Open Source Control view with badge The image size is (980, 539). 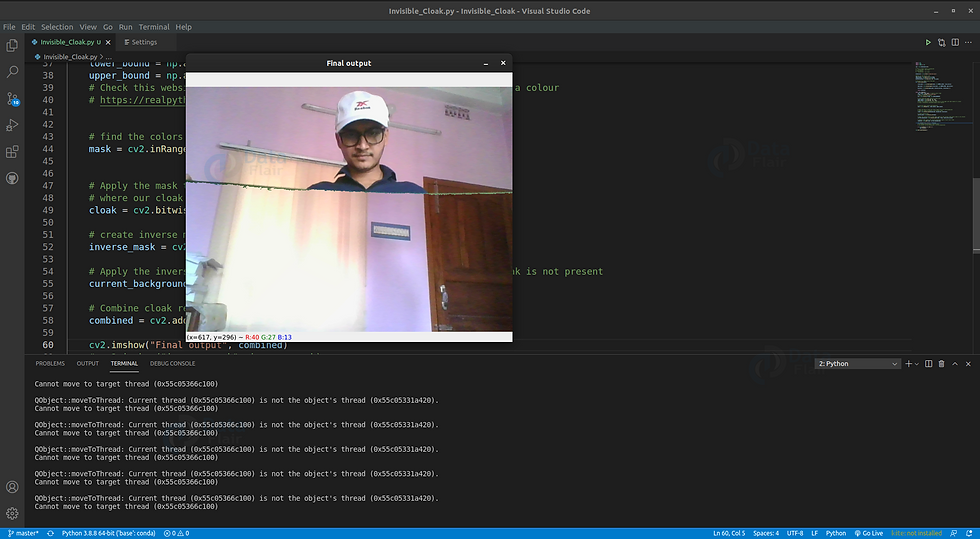click(12, 99)
